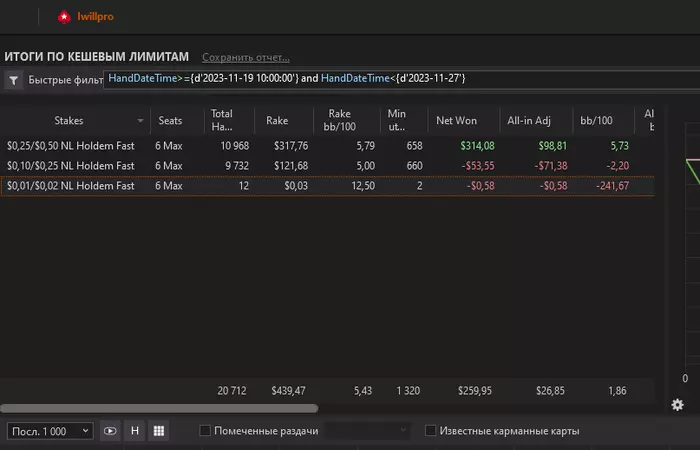Click the Total Hands value 9 732
The image size is (700, 450).
click(x=237, y=166)
